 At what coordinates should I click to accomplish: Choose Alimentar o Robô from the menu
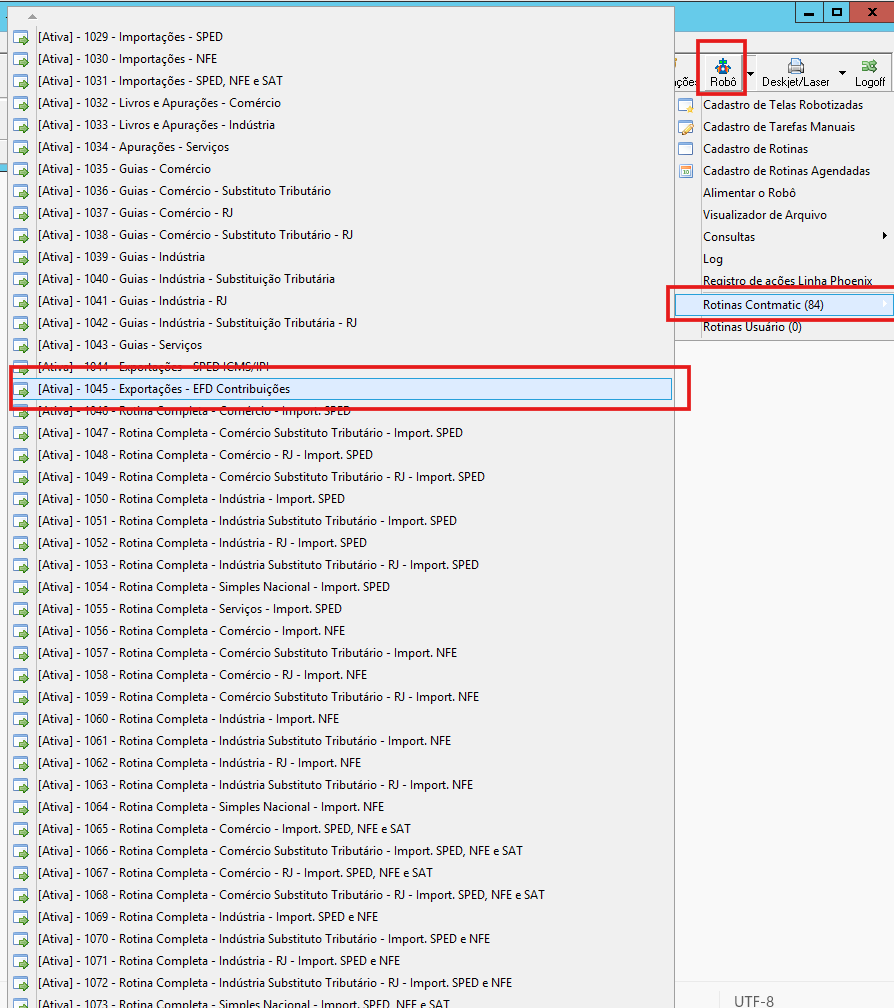(x=749, y=193)
